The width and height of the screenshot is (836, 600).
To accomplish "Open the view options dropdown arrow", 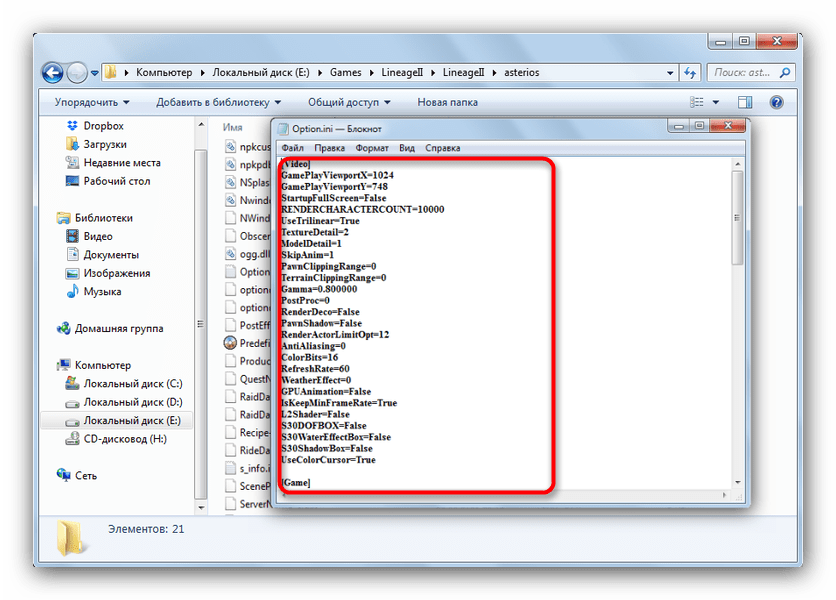I will click(716, 102).
